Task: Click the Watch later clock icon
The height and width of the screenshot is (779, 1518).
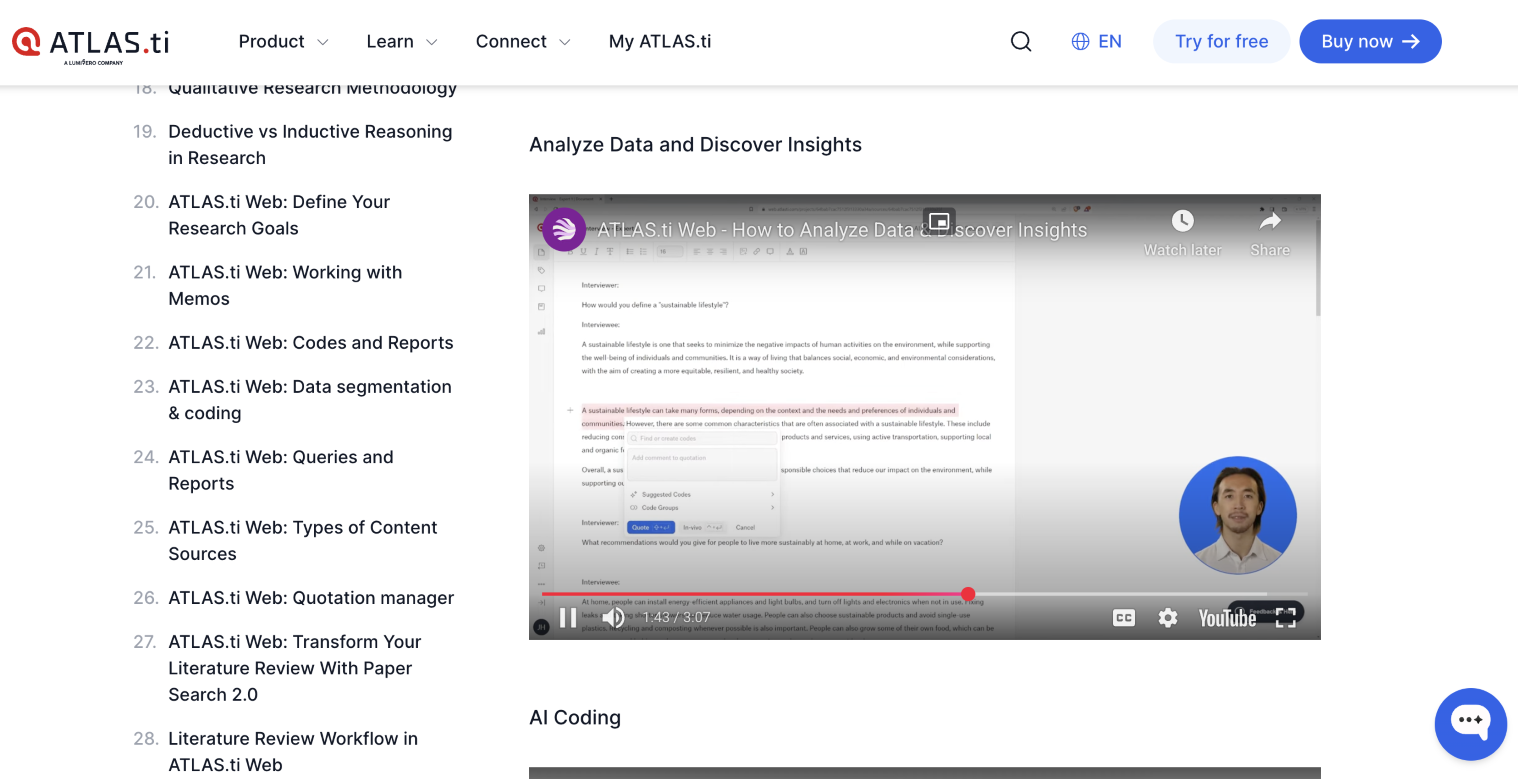Action: pyautogui.click(x=1183, y=221)
